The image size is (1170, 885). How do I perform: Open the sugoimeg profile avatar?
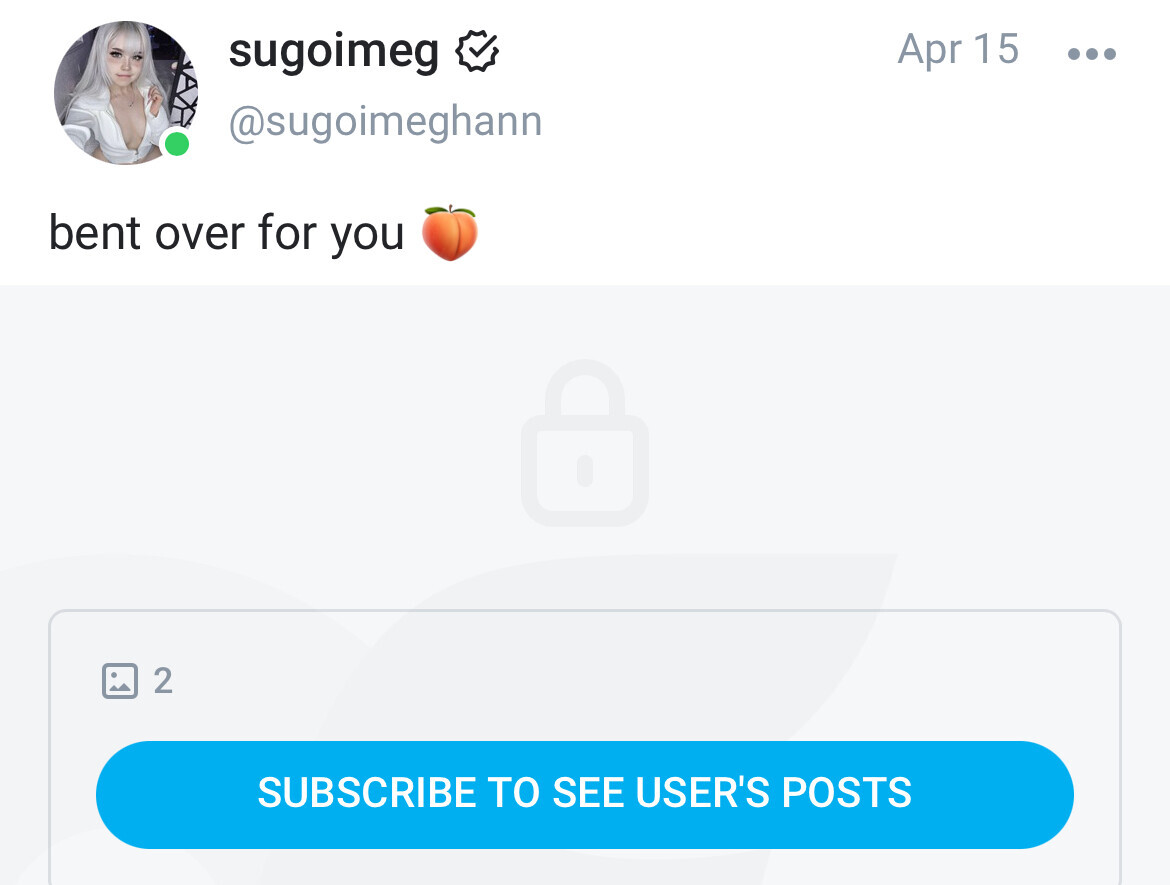point(126,93)
